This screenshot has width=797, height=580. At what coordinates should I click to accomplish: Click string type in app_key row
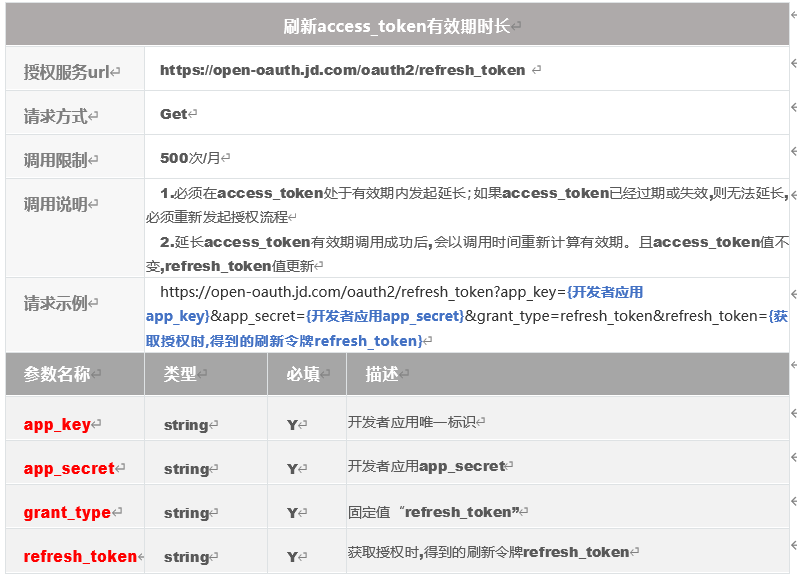[186, 425]
